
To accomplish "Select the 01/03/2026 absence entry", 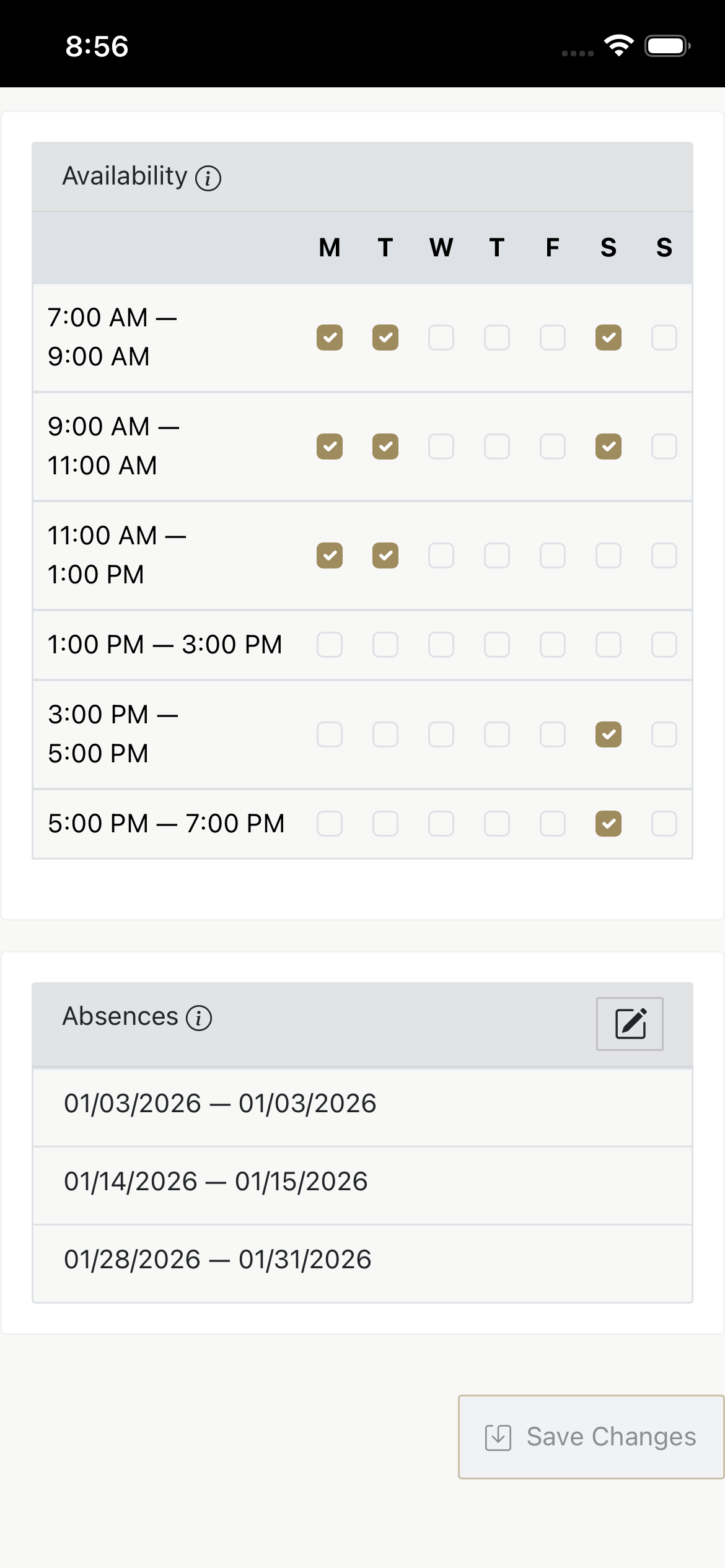I will click(x=220, y=1104).
